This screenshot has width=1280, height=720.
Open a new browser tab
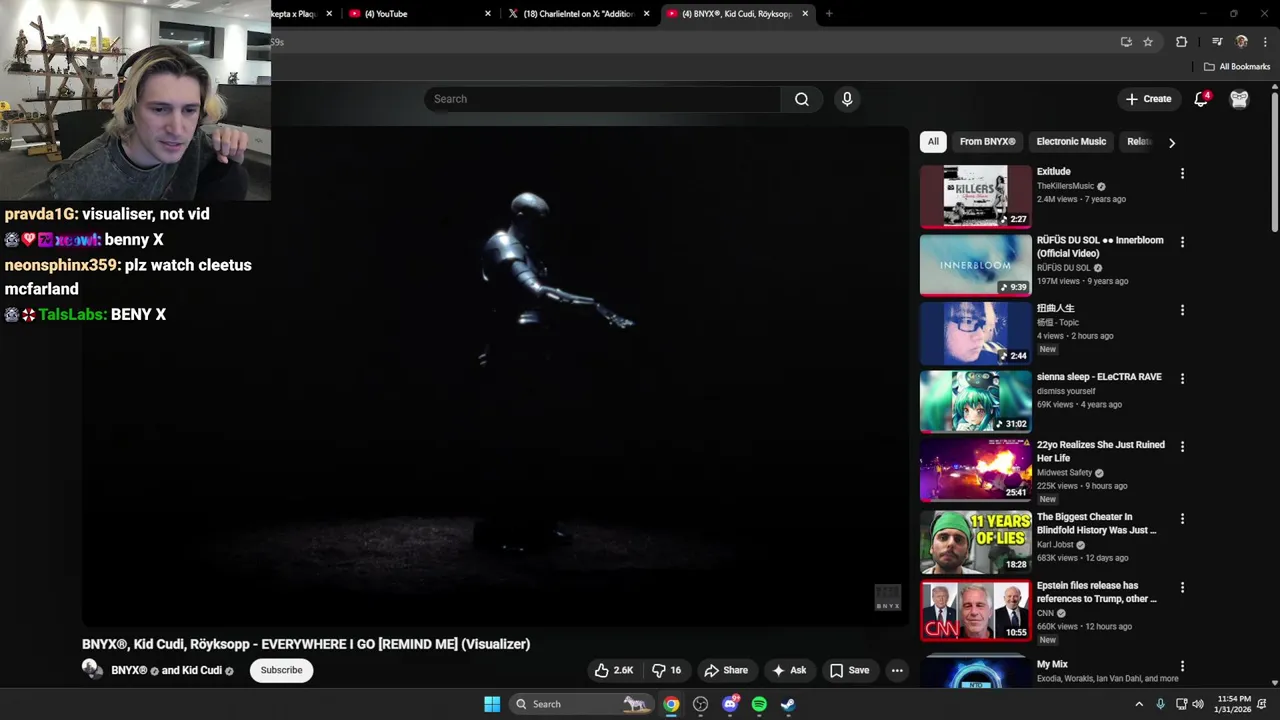tap(829, 14)
